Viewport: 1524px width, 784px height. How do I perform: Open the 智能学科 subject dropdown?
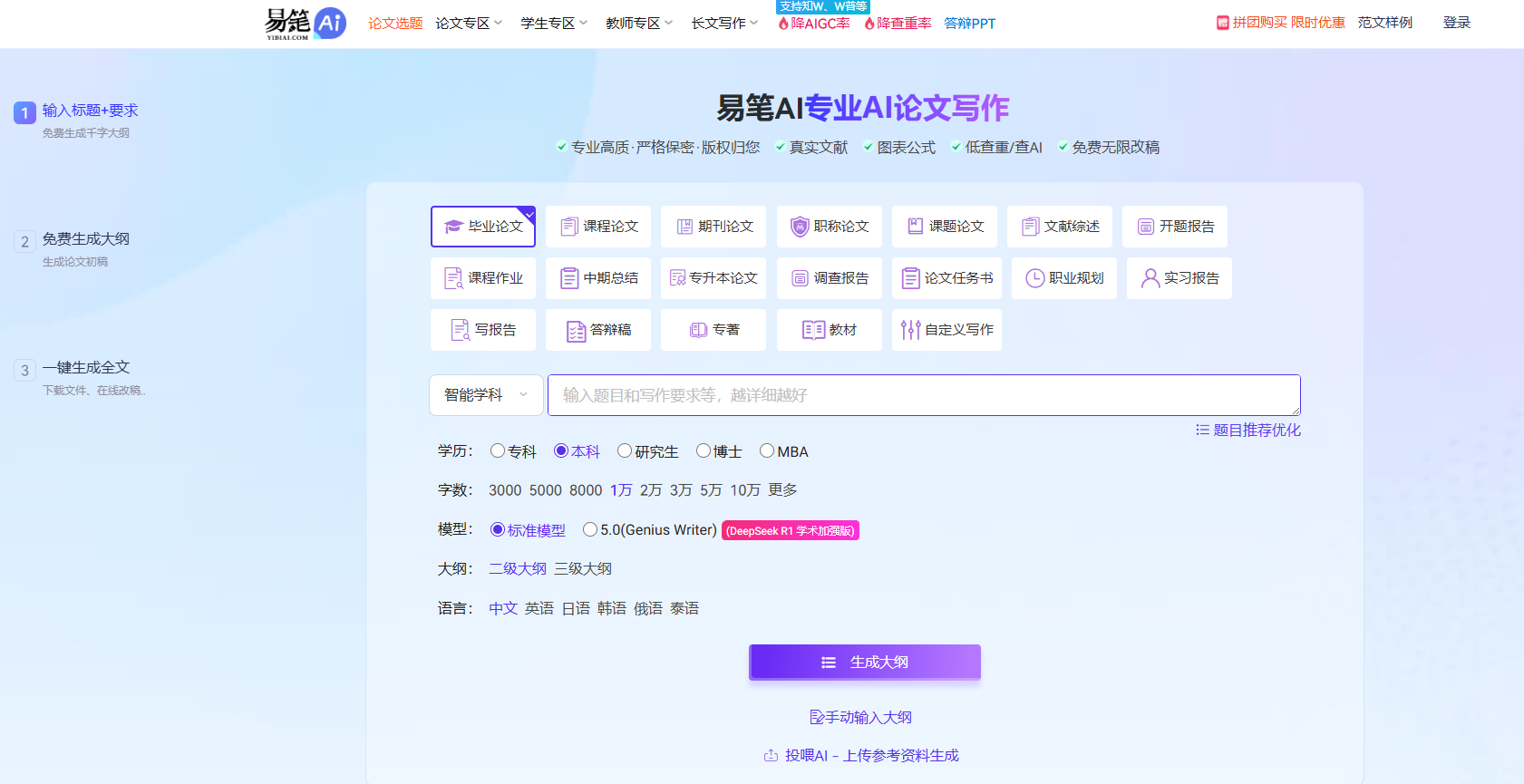486,395
